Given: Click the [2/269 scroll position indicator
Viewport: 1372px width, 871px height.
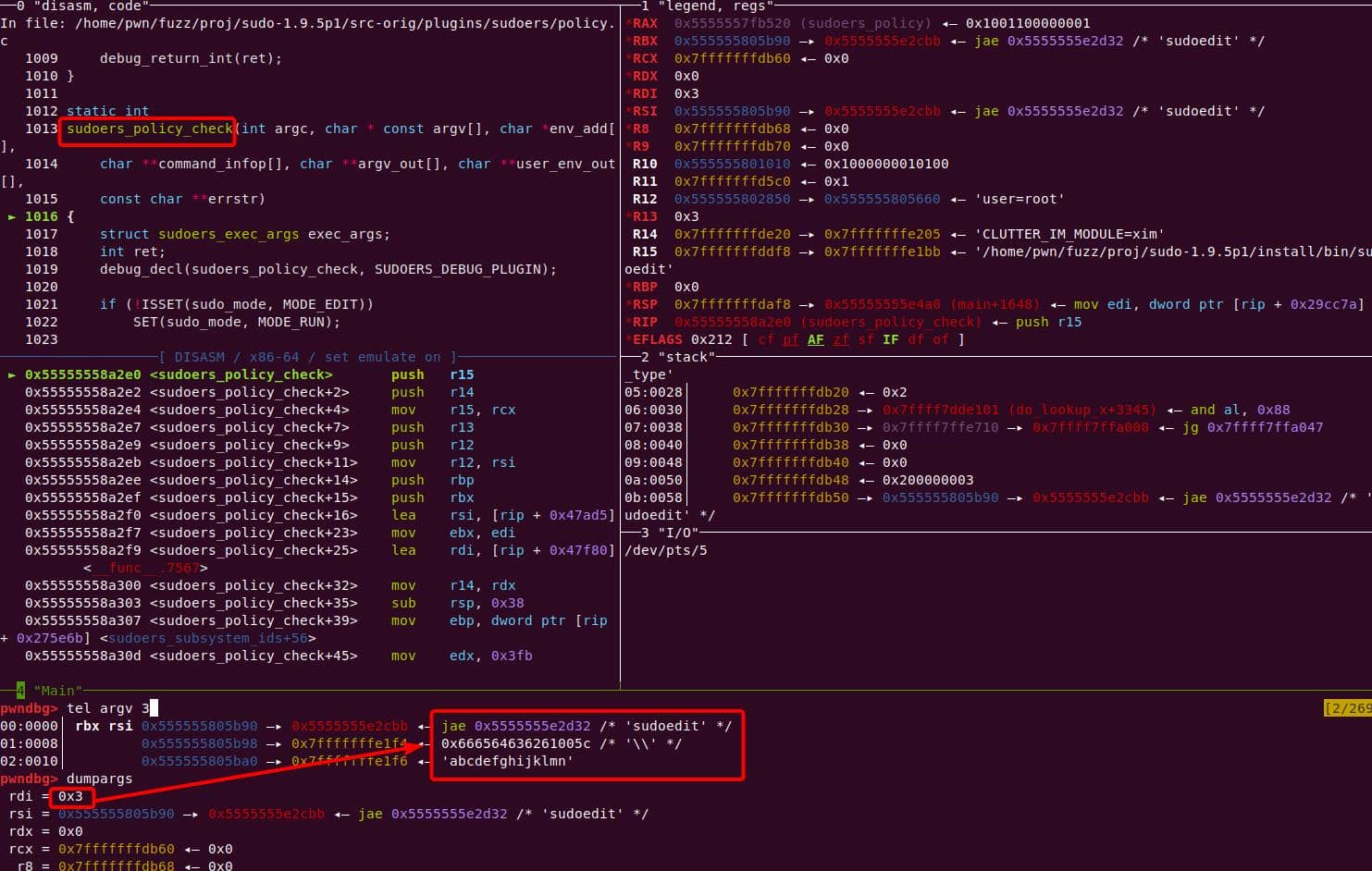Looking at the screenshot, I should pos(1348,708).
